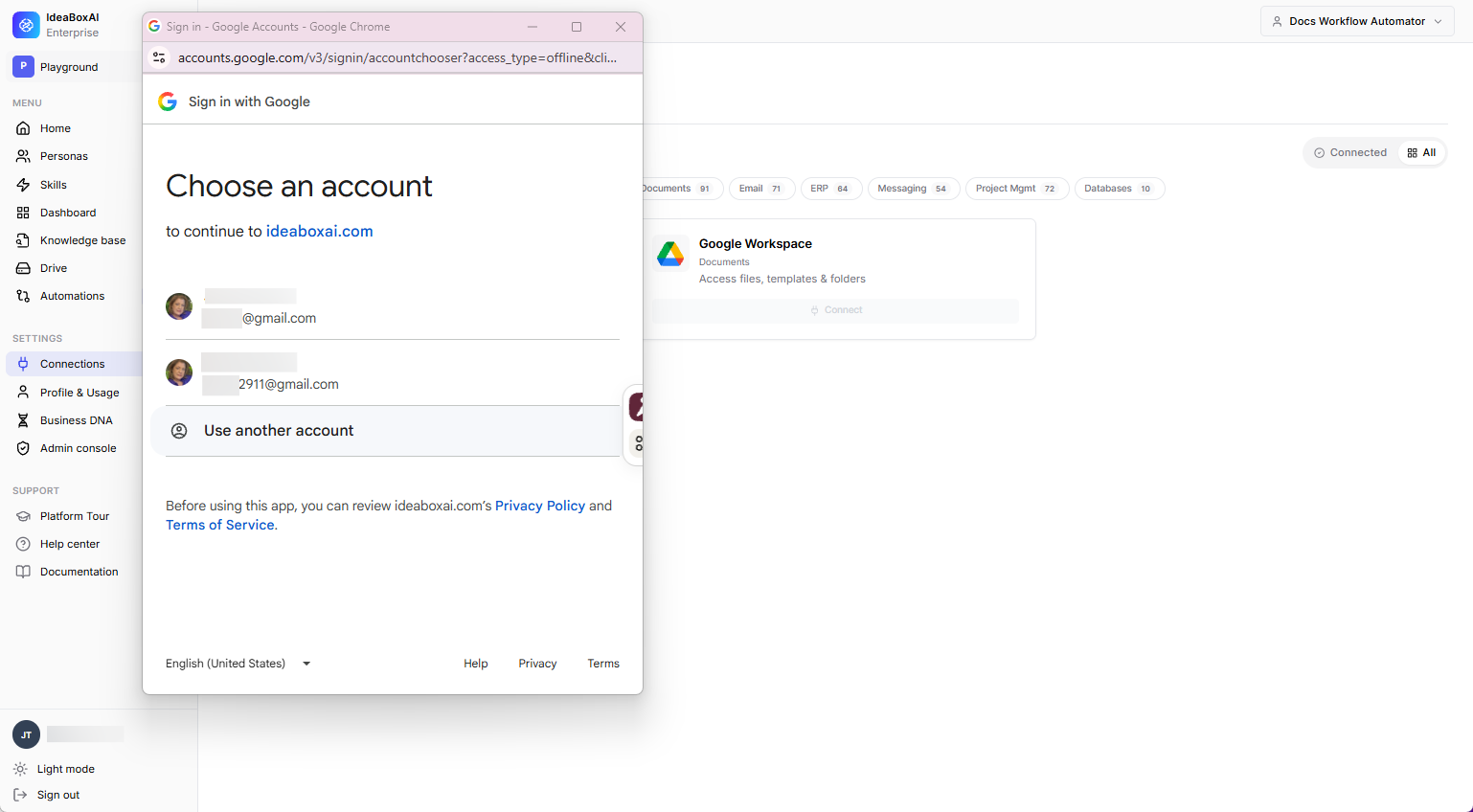Screen dimensions: 1473x812
Task: Open the Docs Workflow Automator dropdown
Action: click(1357, 21)
